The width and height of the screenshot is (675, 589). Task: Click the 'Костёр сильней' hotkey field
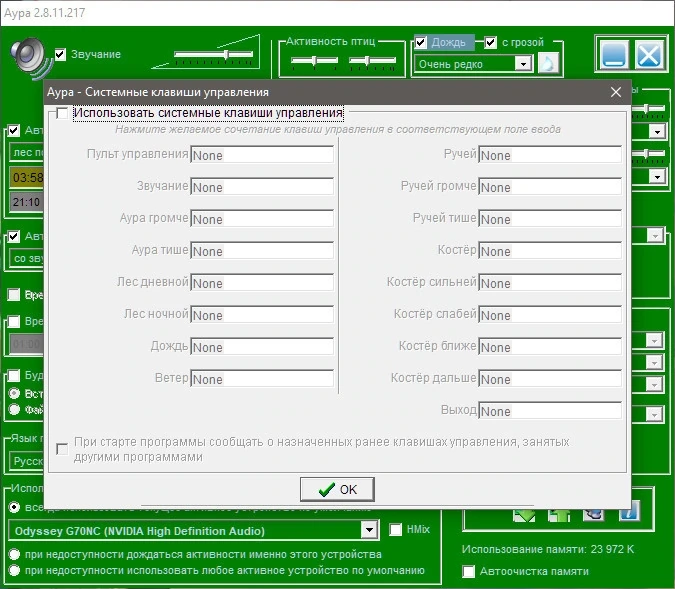point(550,282)
